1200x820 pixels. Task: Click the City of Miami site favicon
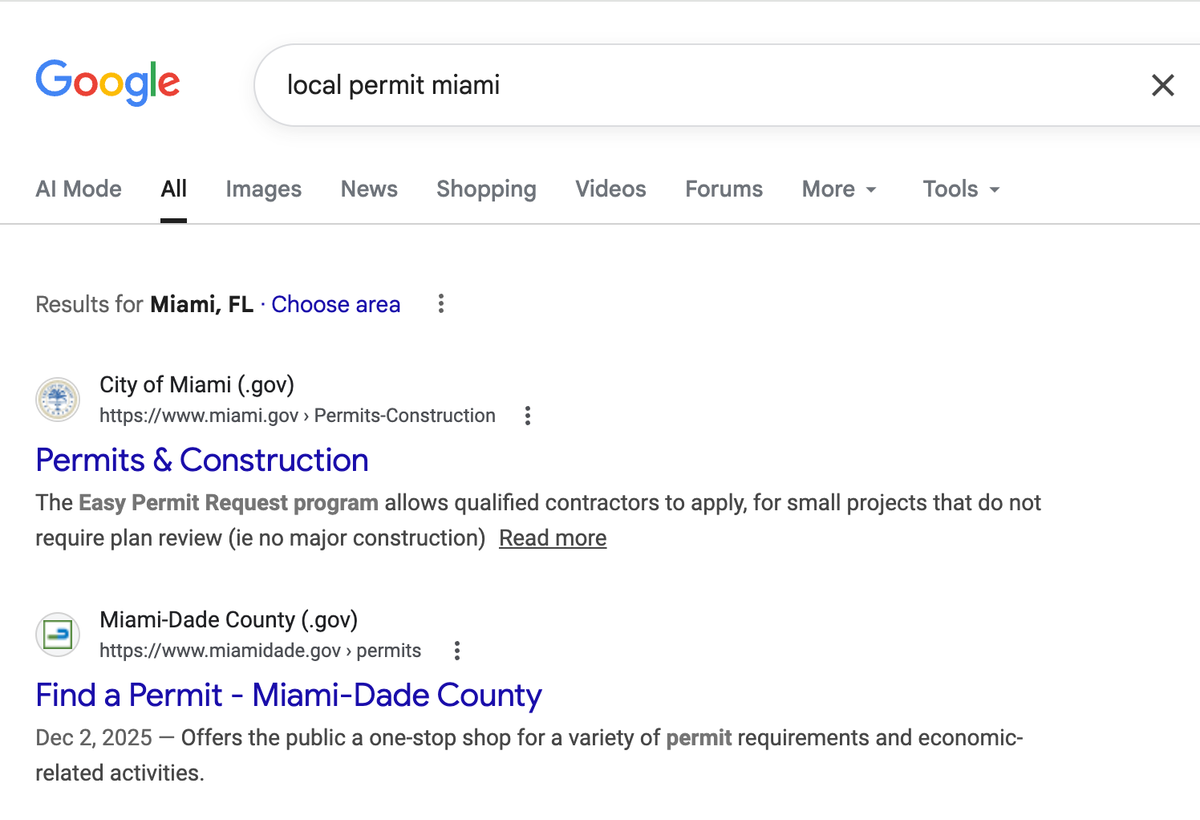click(57, 399)
